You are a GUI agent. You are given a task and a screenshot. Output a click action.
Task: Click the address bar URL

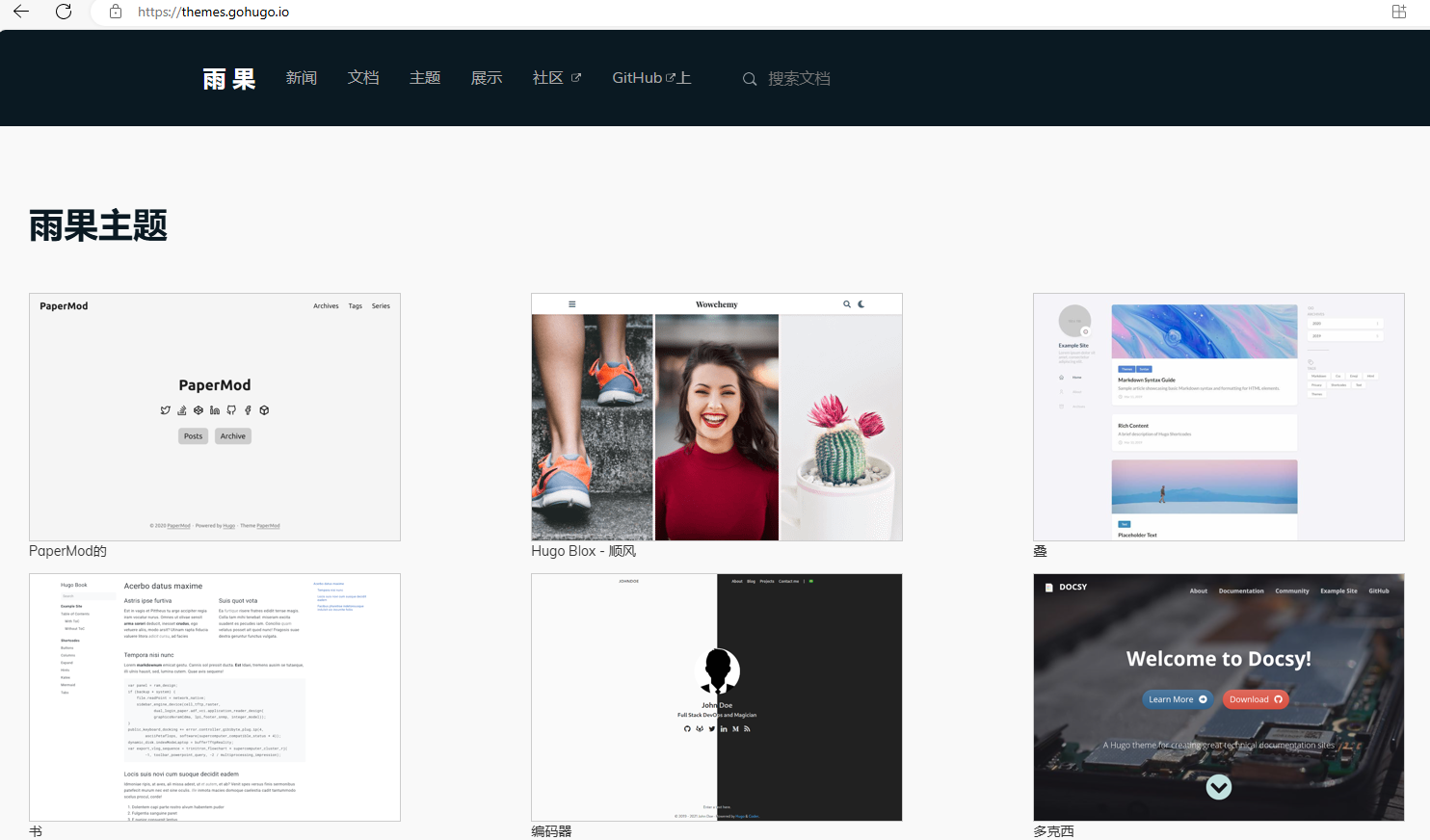[x=213, y=12]
